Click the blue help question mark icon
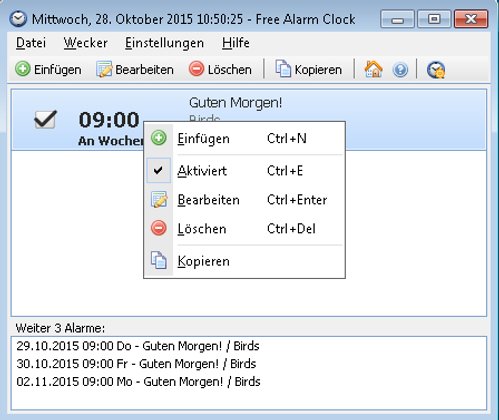 click(x=400, y=70)
